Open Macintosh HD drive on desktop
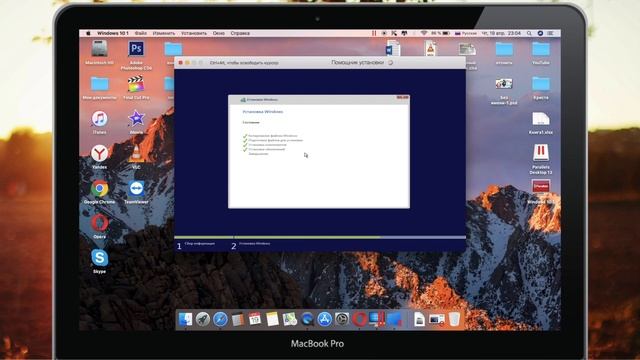The image size is (640, 360). (99, 49)
